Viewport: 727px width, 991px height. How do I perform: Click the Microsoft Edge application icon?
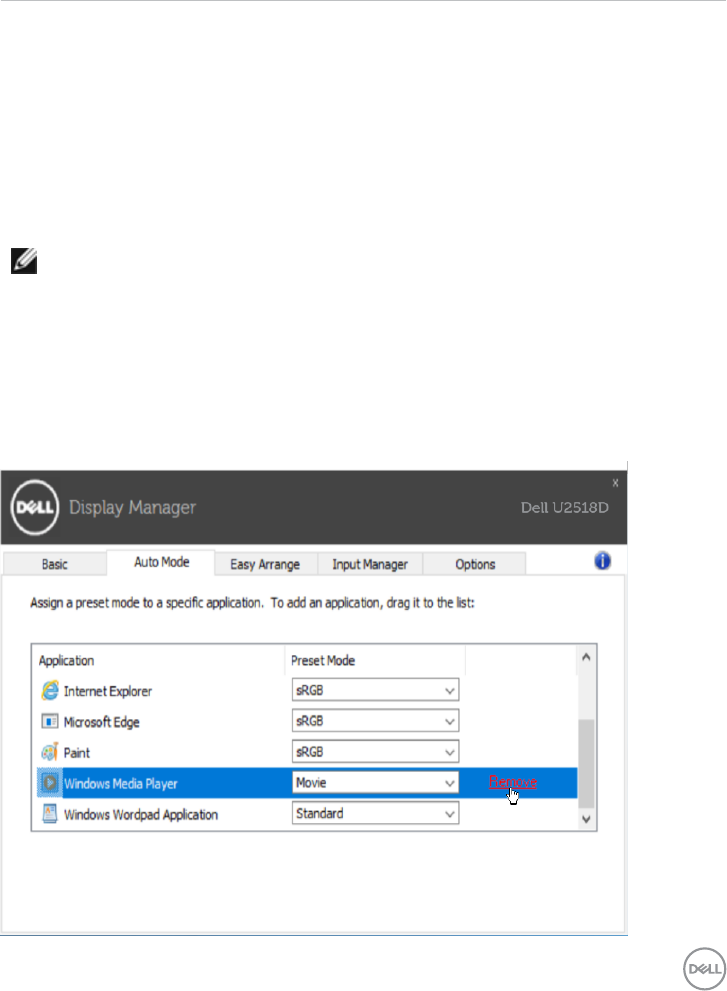click(x=50, y=721)
